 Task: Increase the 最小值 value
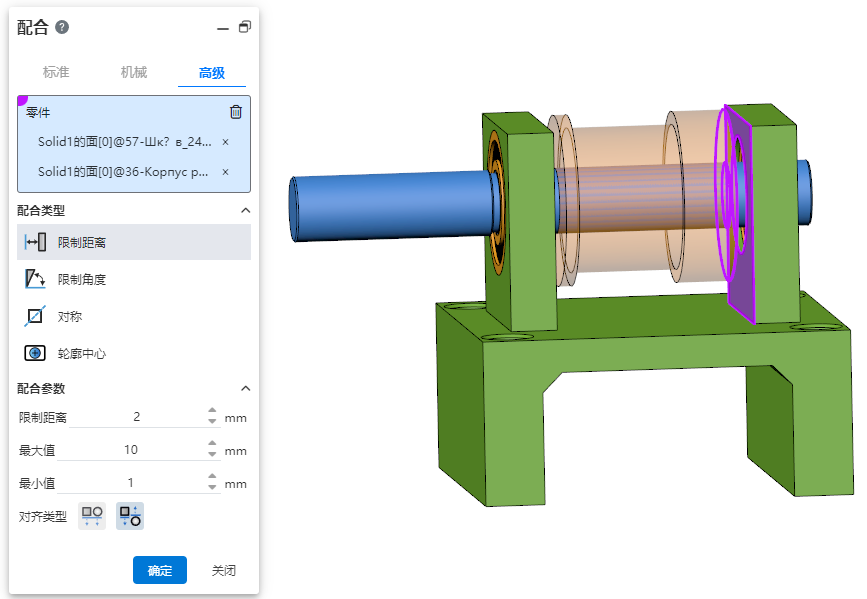tap(212, 476)
